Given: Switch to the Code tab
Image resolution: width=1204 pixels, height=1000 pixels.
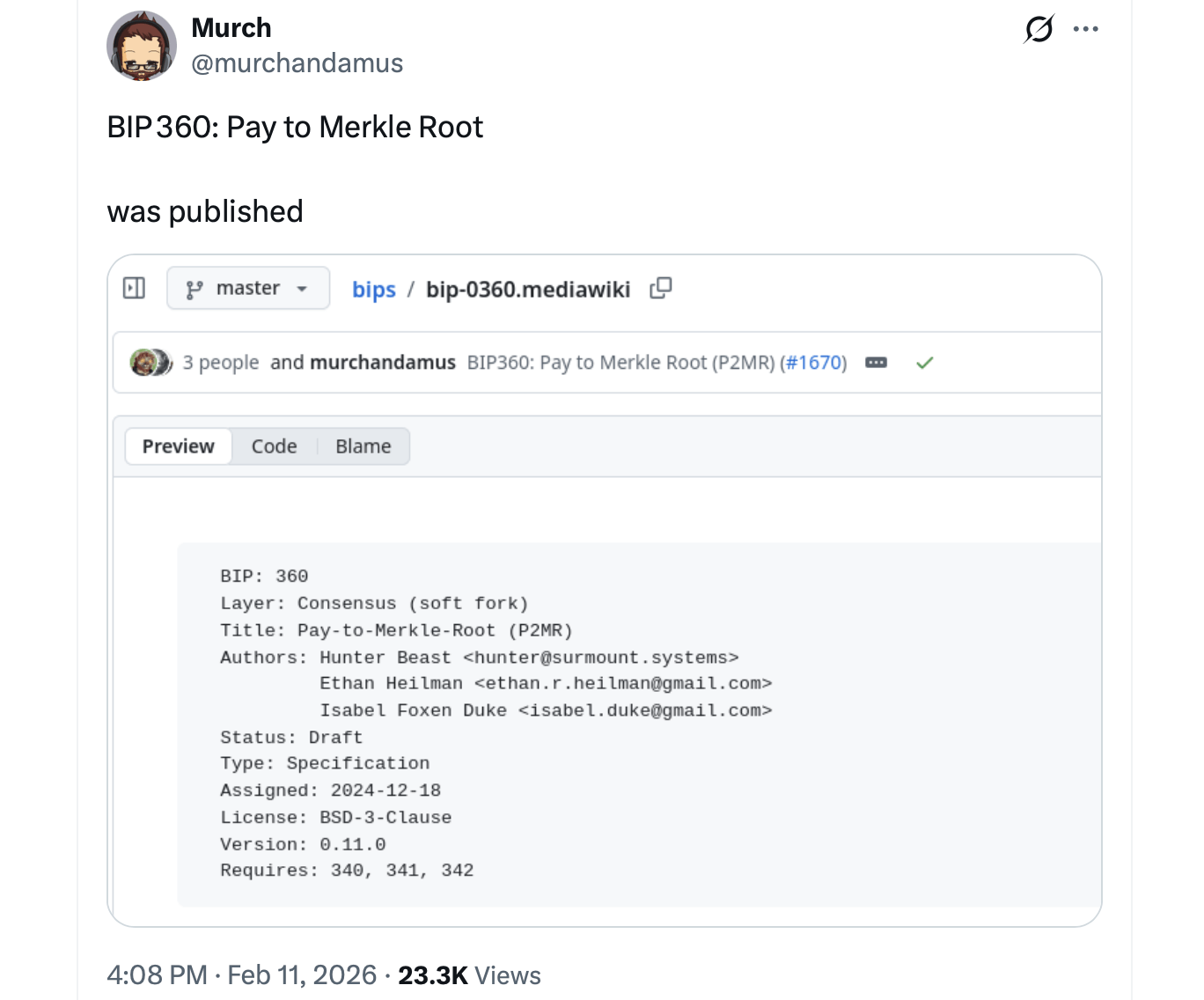Looking at the screenshot, I should [x=274, y=446].
